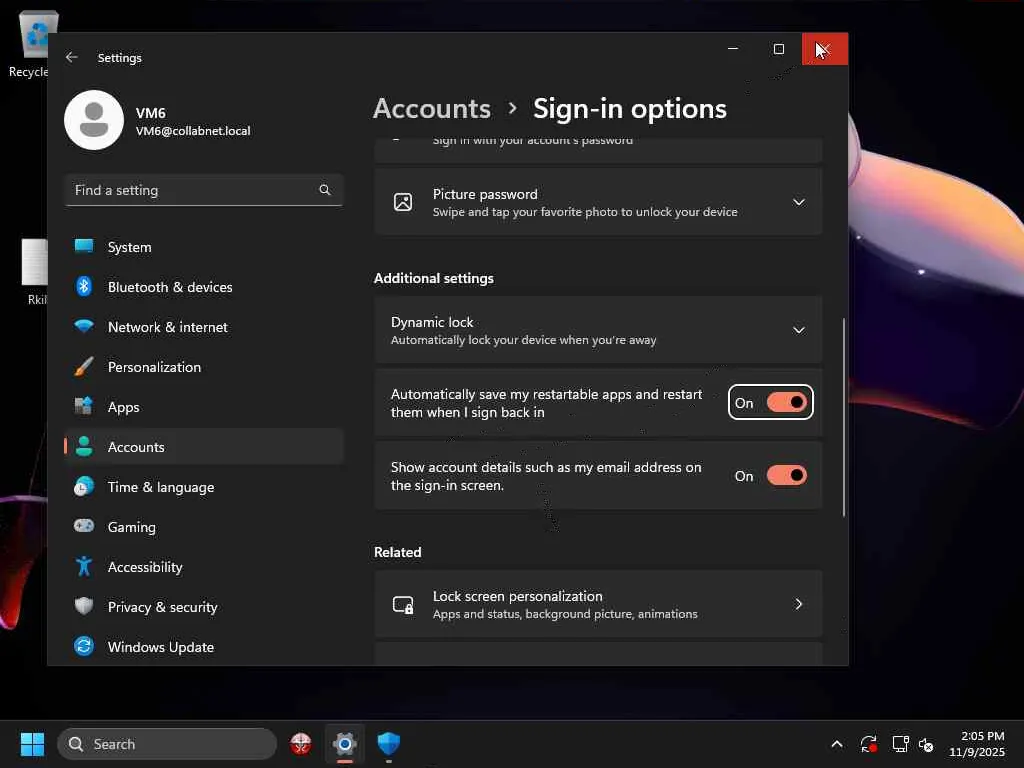This screenshot has width=1024, height=768.
Task: Expand the Dynamic lock chevron
Action: (x=798, y=330)
